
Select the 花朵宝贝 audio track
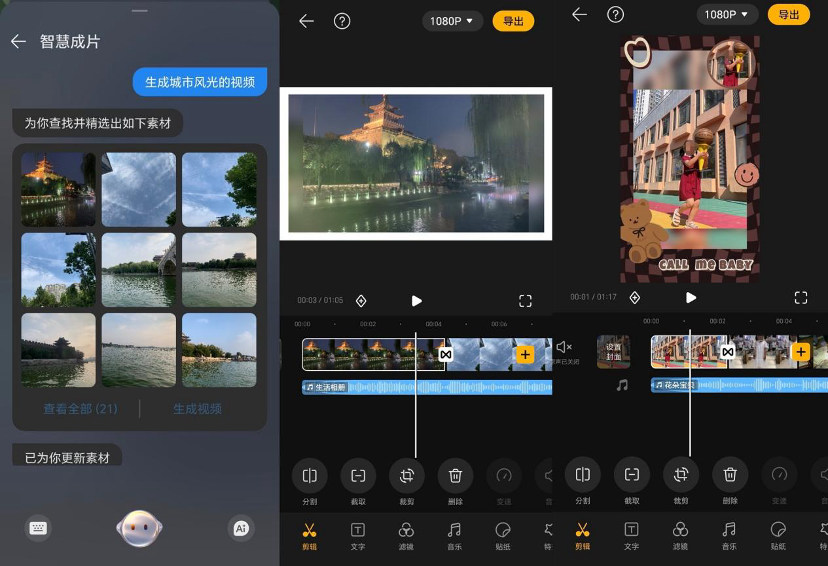739,385
